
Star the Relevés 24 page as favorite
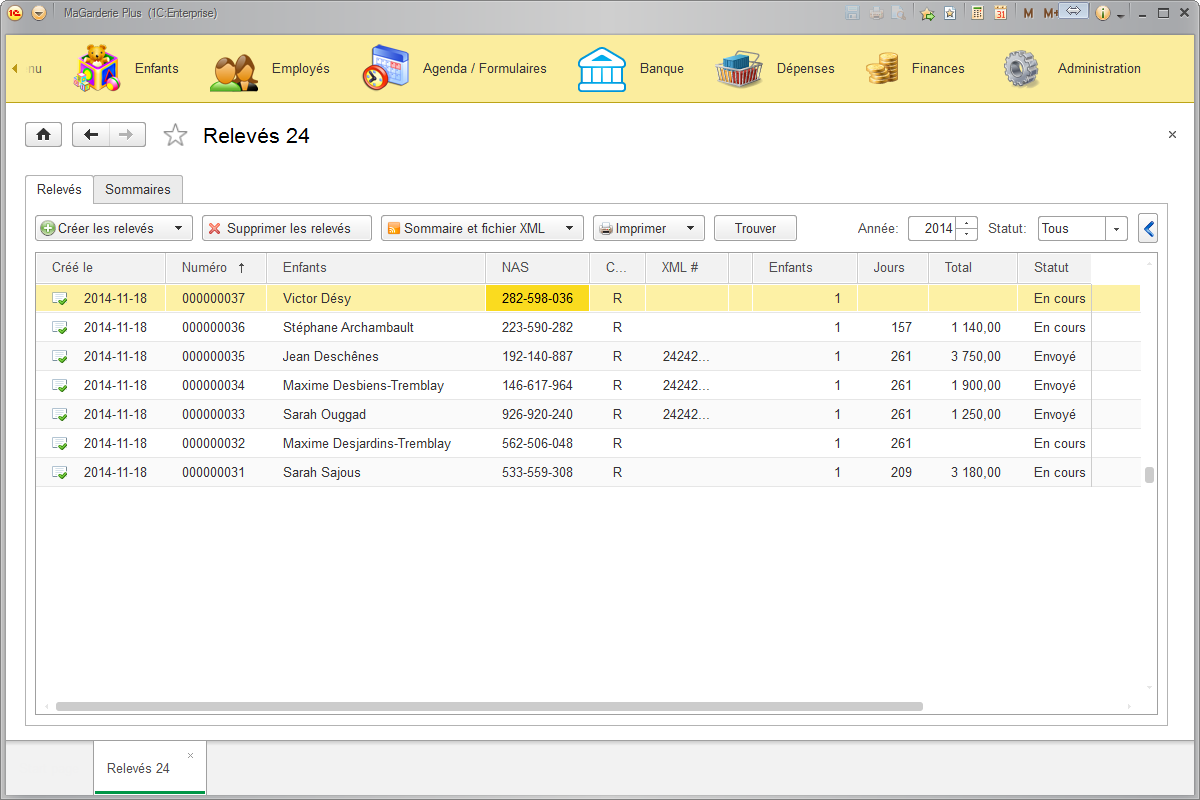coord(175,134)
